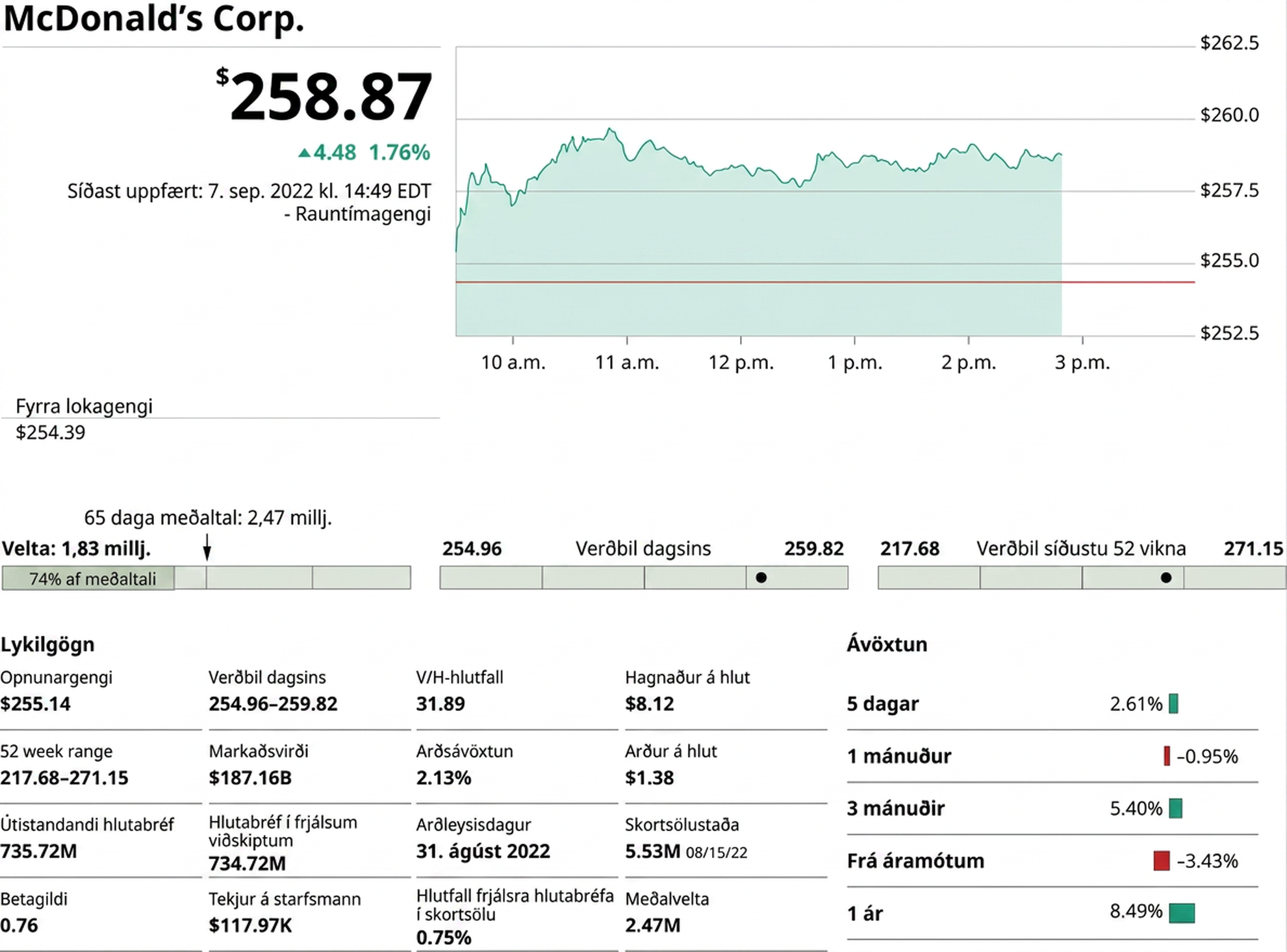
Task: Click the red bar for 1 mánuður
Action: [1167, 756]
